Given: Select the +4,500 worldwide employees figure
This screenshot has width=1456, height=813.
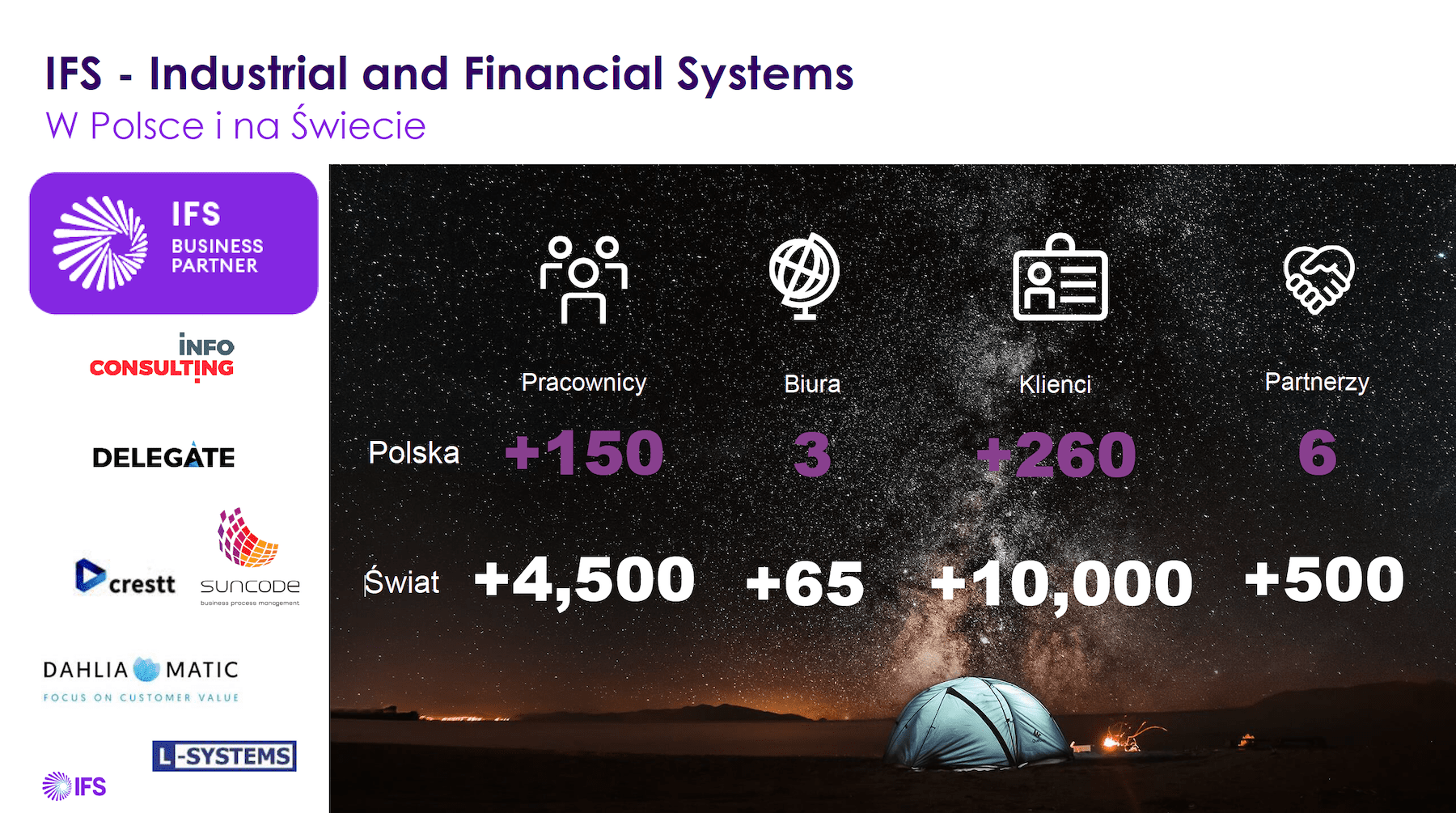Looking at the screenshot, I should pos(584,582).
